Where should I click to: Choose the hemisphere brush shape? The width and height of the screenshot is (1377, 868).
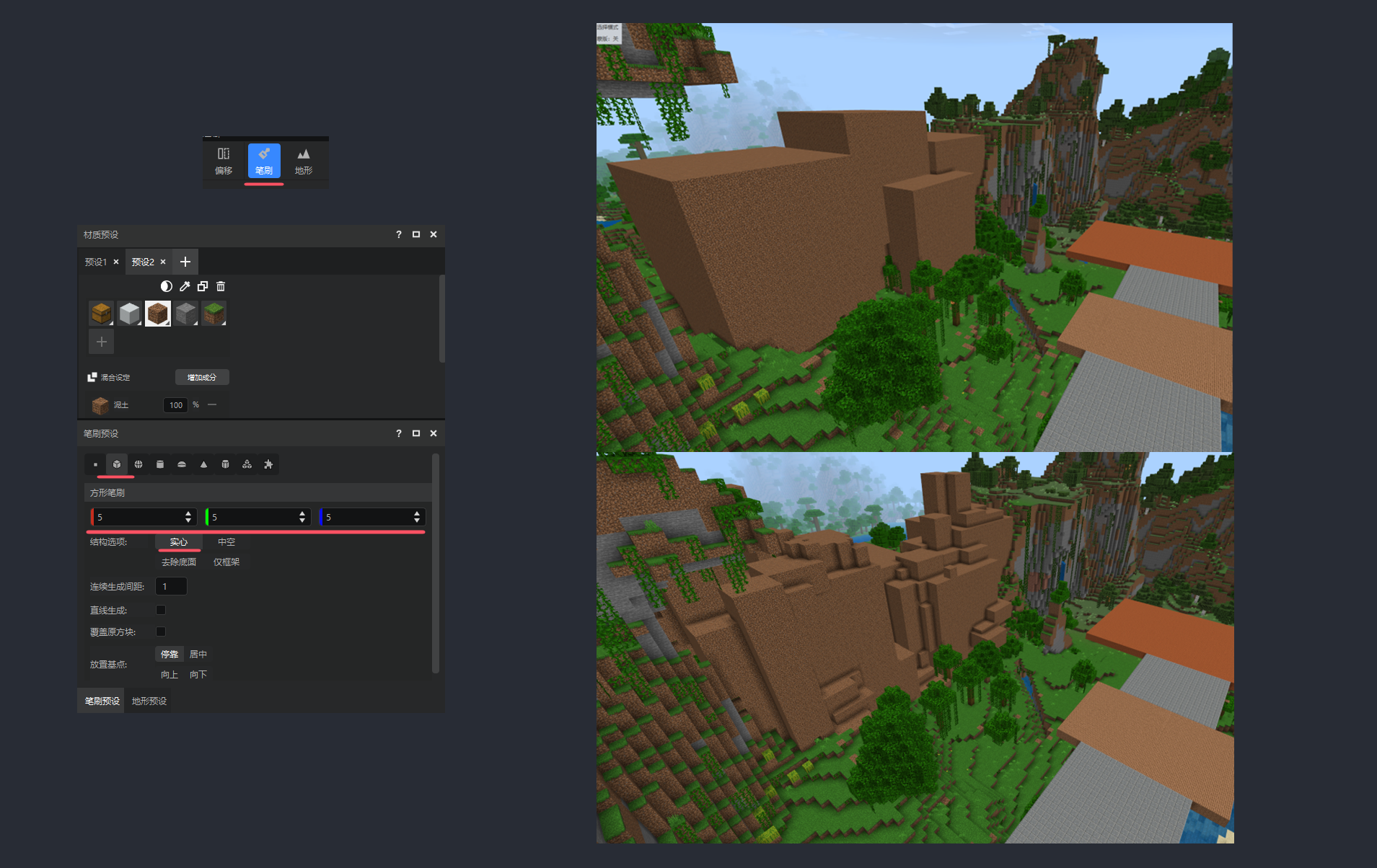pyautogui.click(x=182, y=464)
